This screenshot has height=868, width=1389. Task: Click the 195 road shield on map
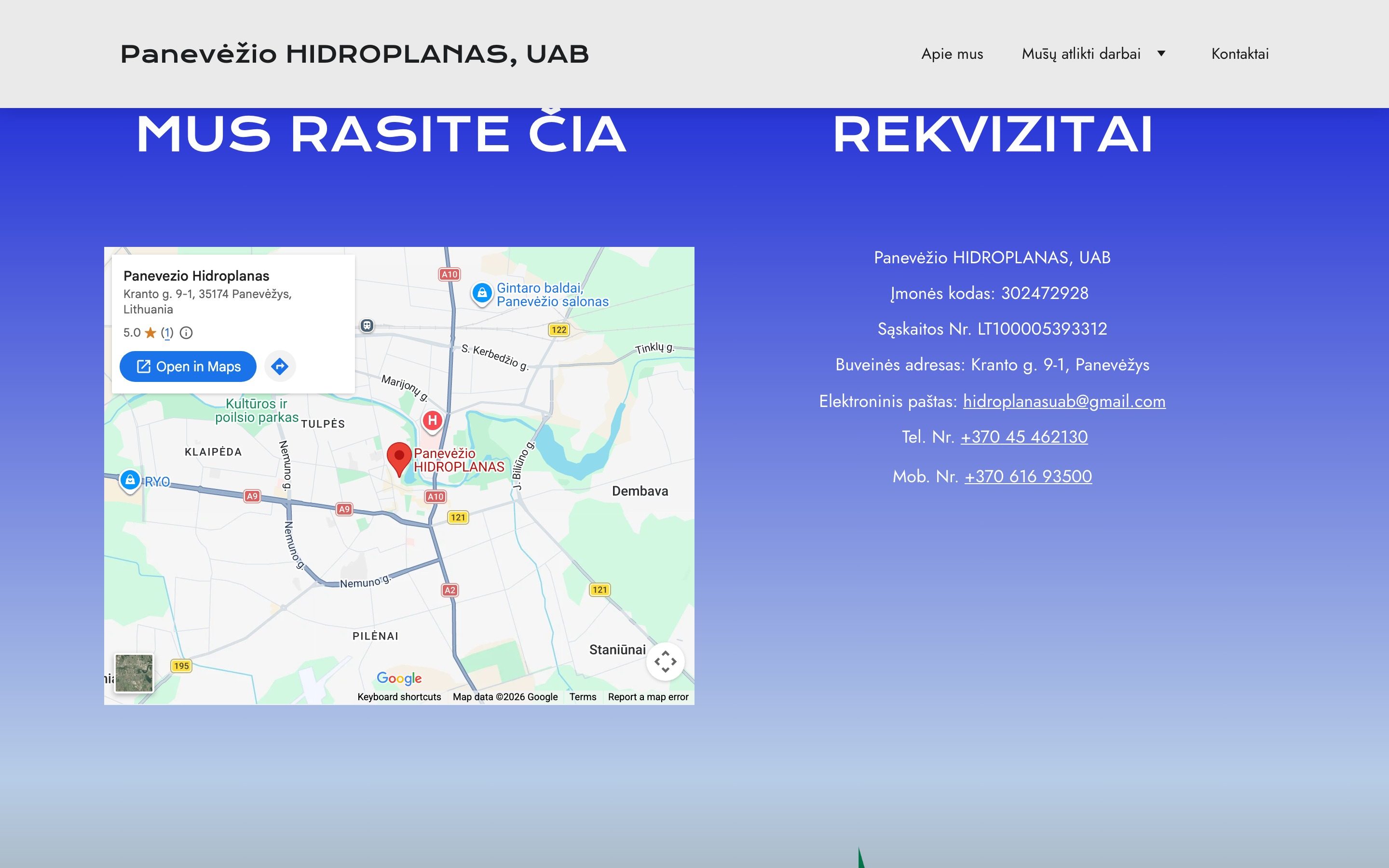click(181, 666)
